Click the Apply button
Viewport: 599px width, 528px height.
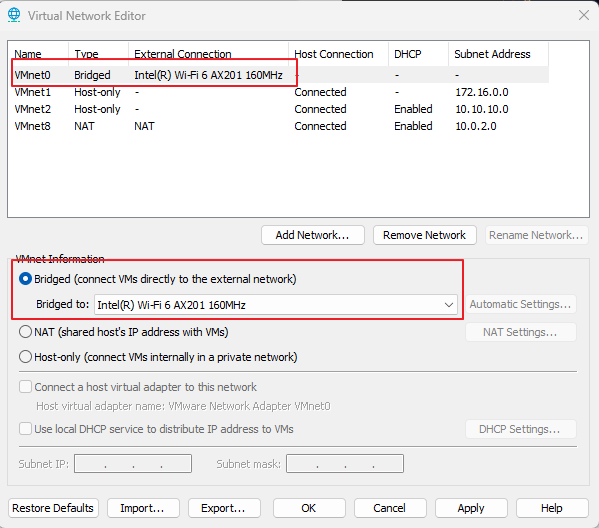tap(471, 508)
